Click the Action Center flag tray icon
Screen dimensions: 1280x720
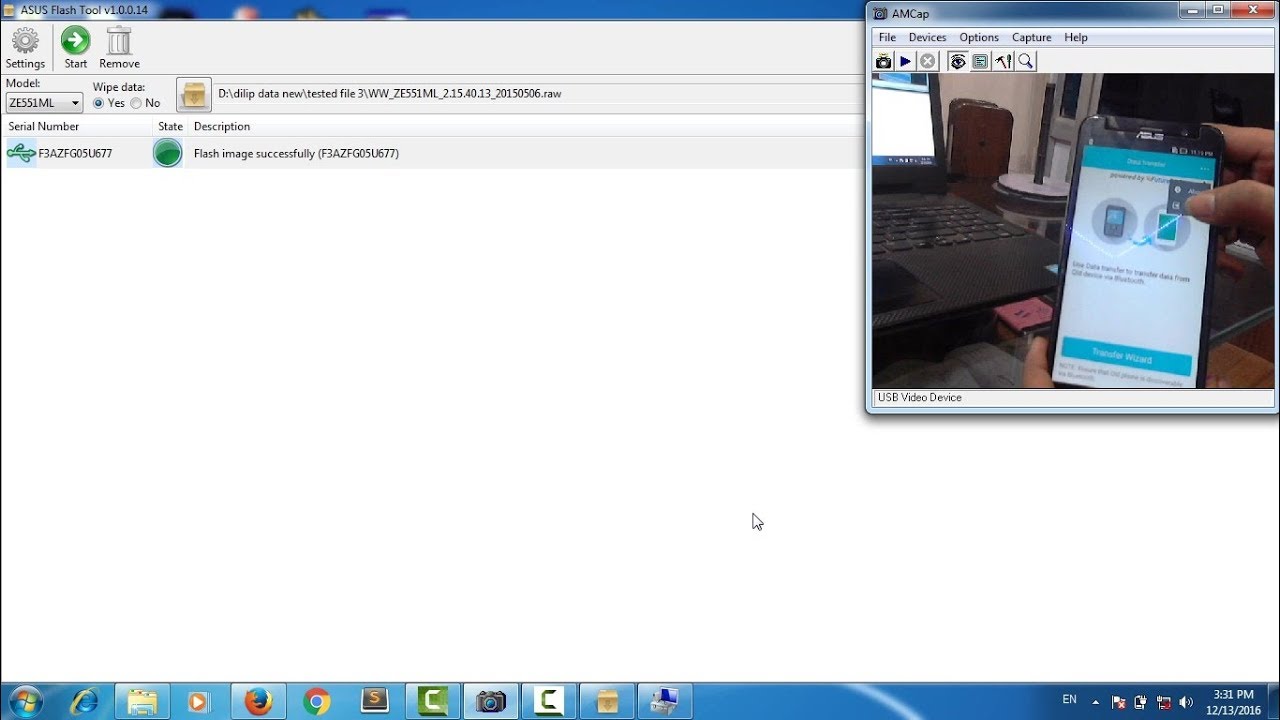1119,702
